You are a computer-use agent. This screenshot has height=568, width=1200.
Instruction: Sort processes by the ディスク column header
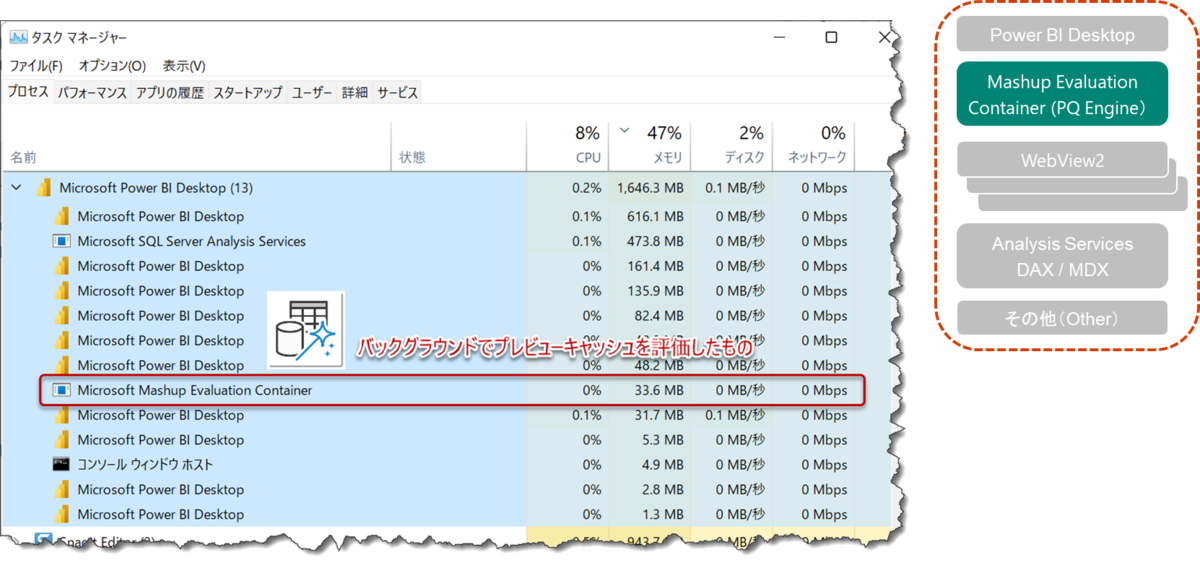(x=745, y=158)
